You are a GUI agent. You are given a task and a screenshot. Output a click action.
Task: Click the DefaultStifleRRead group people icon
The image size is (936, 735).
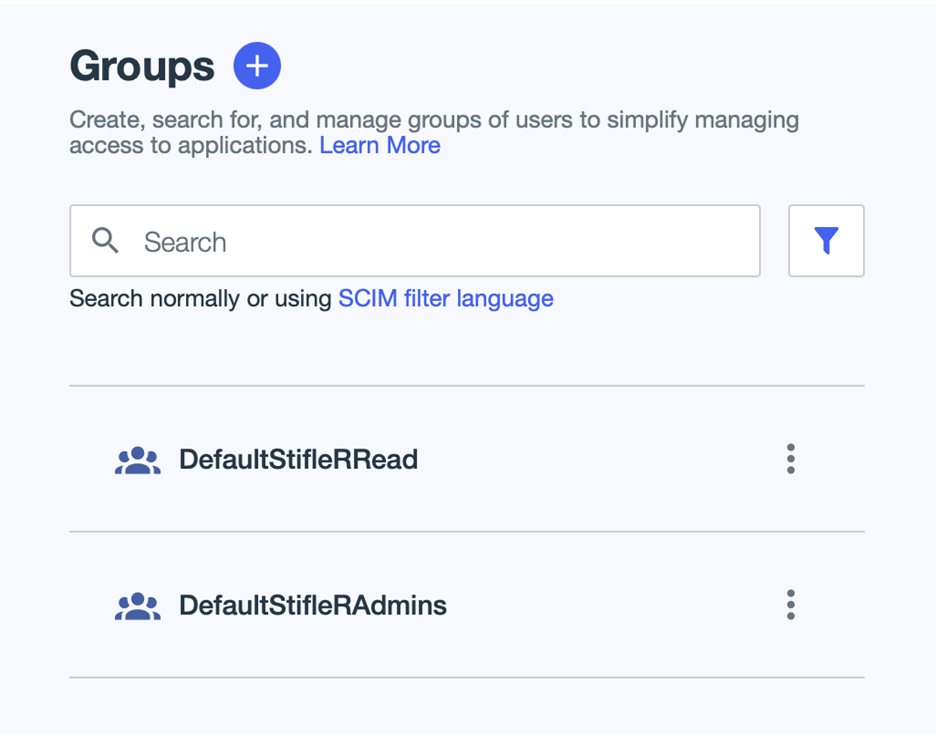click(x=137, y=460)
